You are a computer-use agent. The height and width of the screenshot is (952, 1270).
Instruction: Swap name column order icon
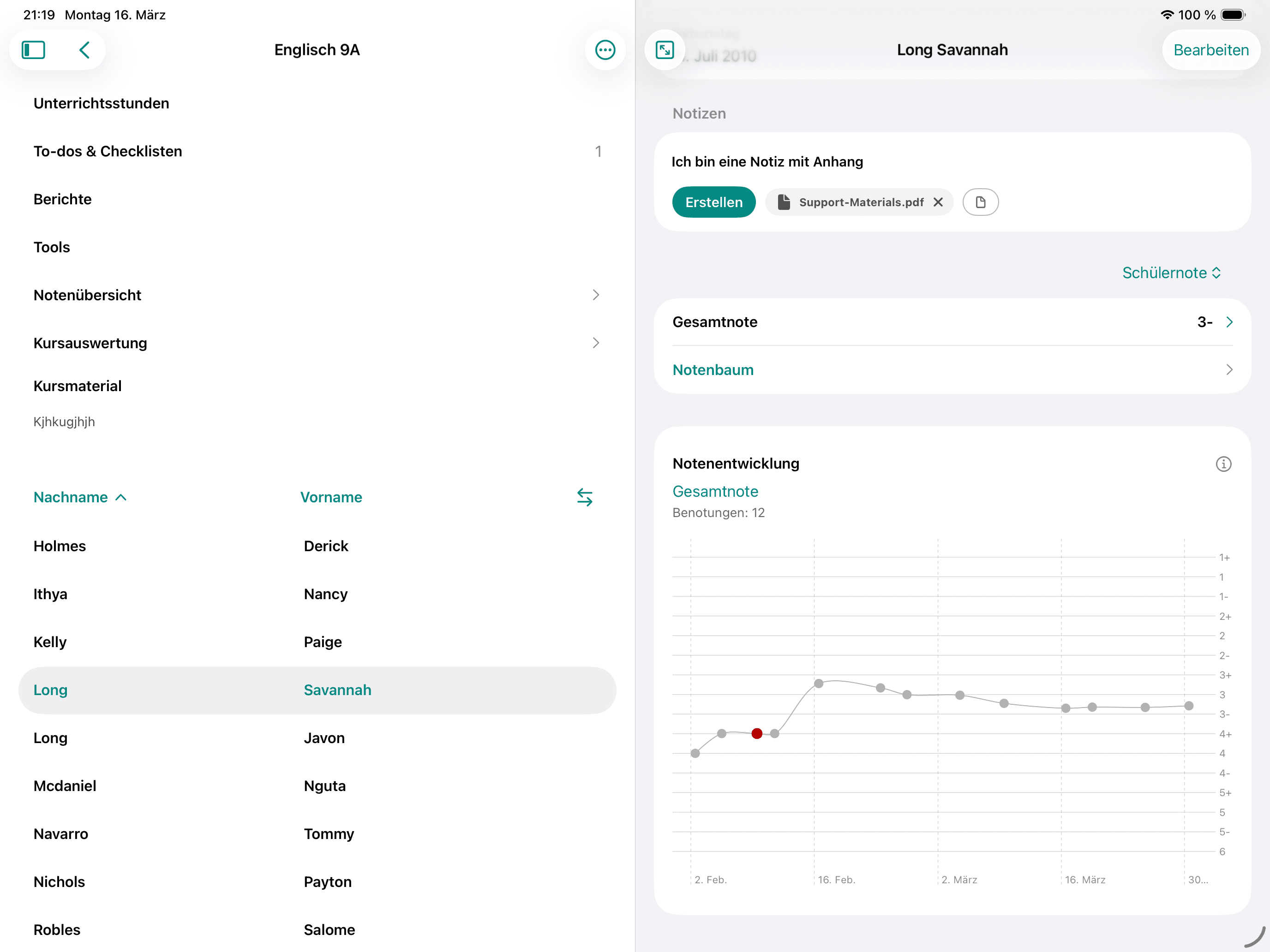coord(585,497)
